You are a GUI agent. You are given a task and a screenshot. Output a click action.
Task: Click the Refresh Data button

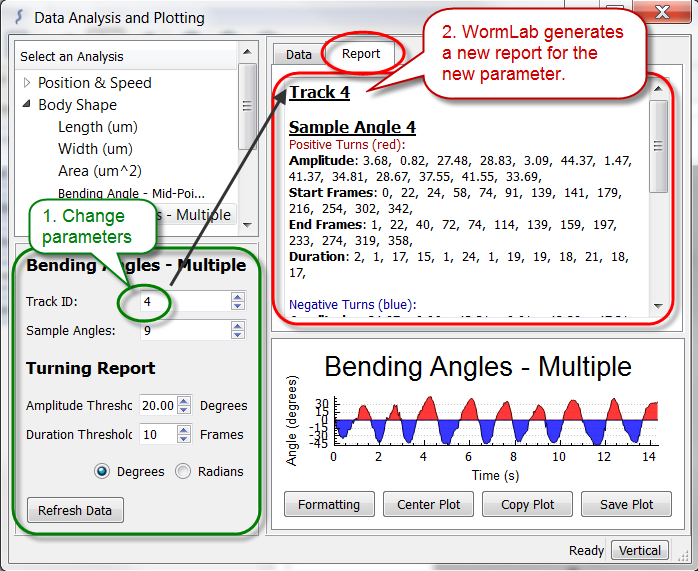pos(75,510)
